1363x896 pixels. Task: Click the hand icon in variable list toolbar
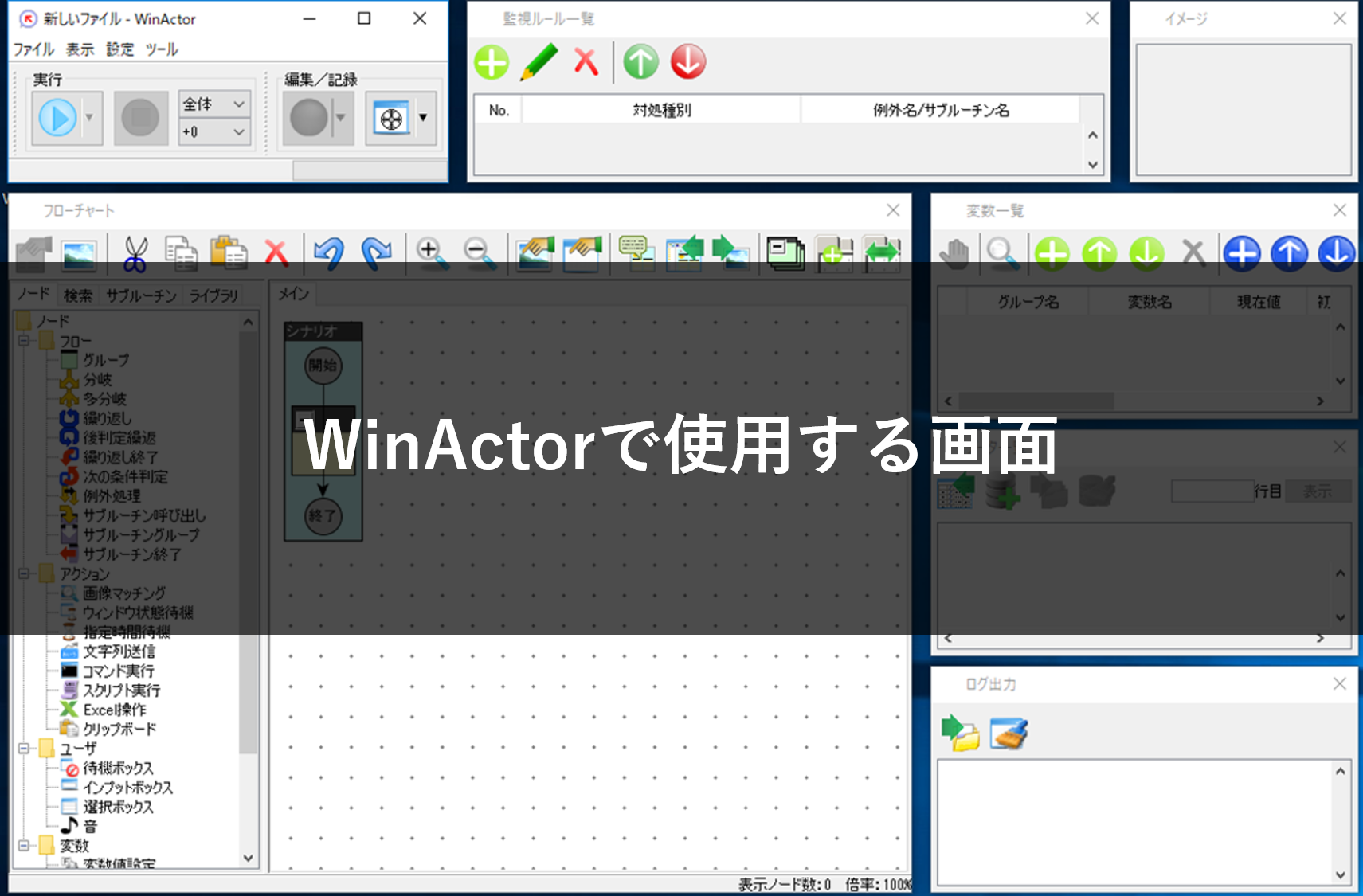point(954,253)
